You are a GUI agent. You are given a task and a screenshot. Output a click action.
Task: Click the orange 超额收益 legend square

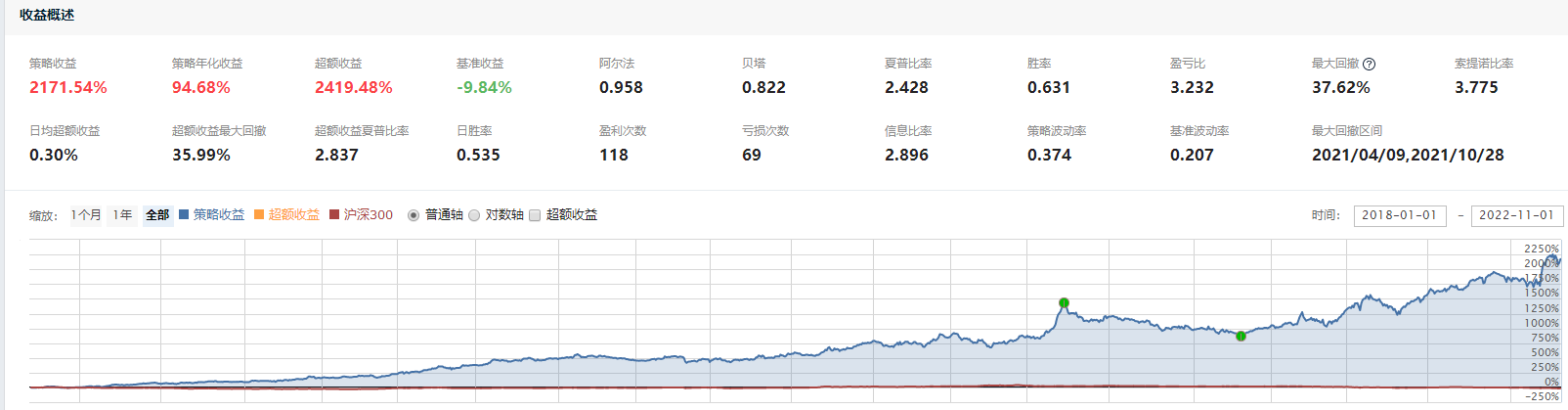(259, 214)
